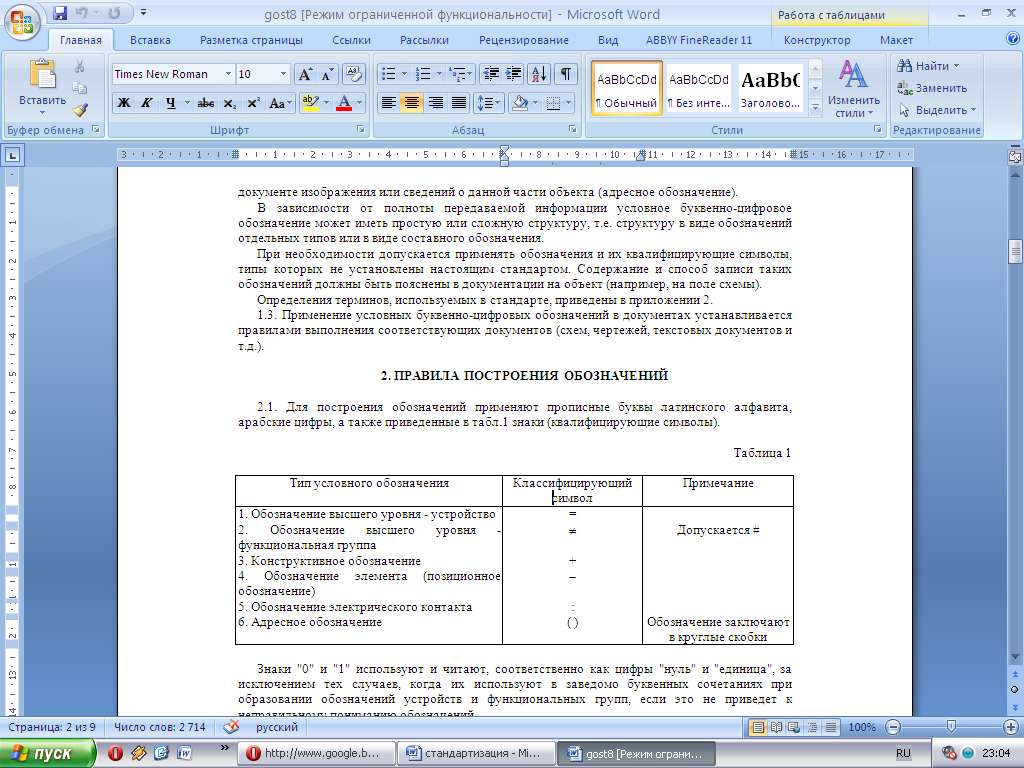Image resolution: width=1024 pixels, height=768 pixels.
Task: Adjust the zoom slider handle
Action: [x=951, y=727]
